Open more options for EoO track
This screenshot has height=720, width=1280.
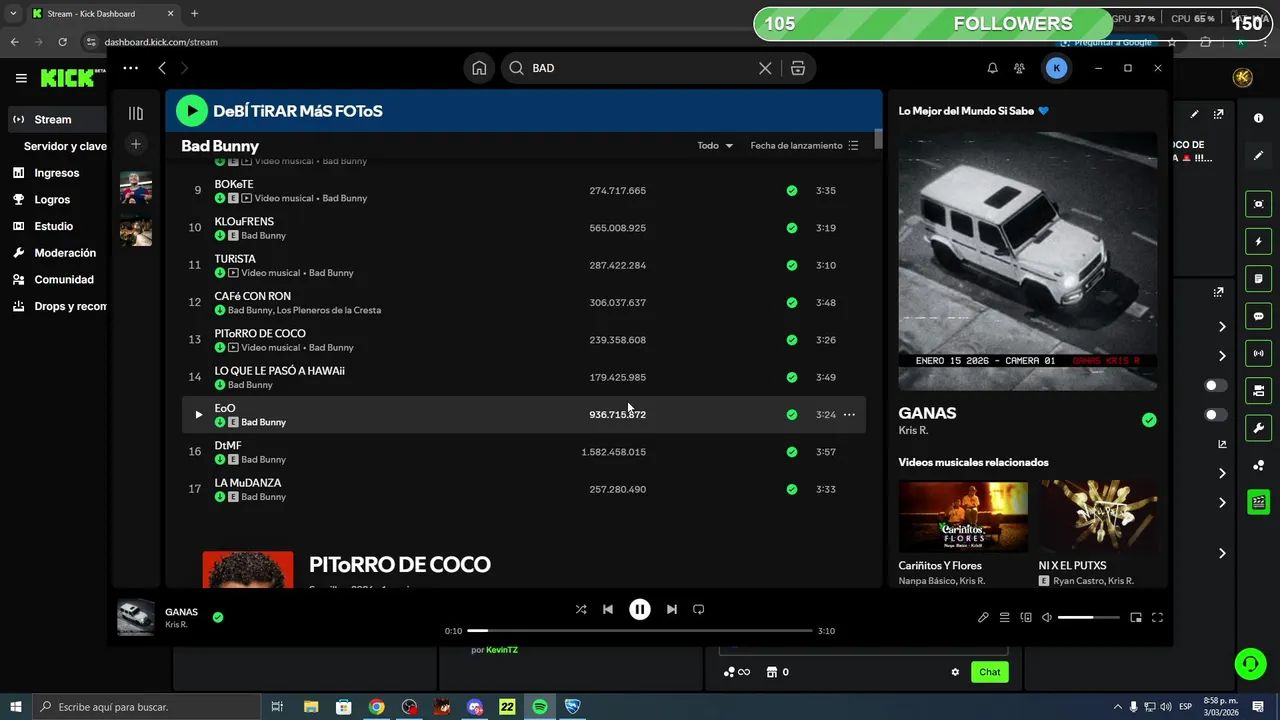click(x=849, y=414)
